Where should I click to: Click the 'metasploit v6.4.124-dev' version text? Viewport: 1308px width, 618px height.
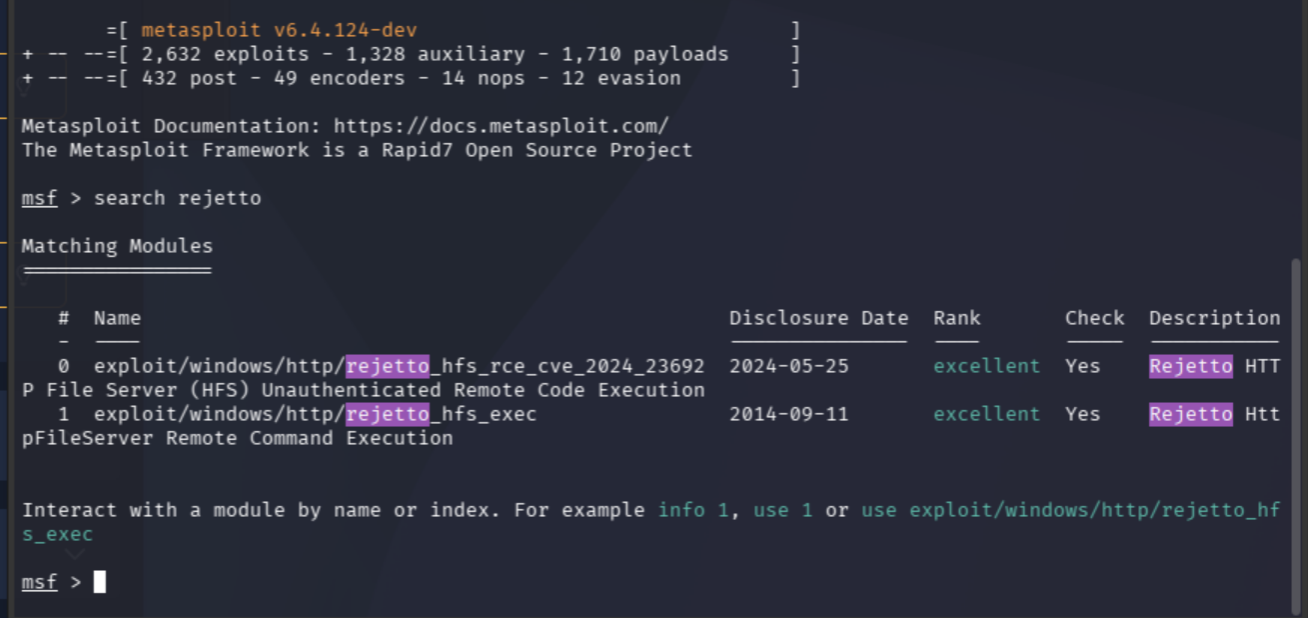pos(279,30)
